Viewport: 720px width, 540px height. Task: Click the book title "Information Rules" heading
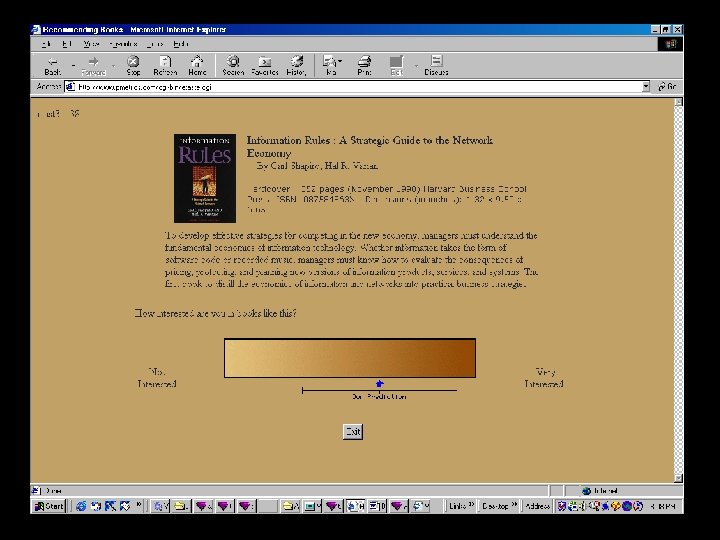370,146
